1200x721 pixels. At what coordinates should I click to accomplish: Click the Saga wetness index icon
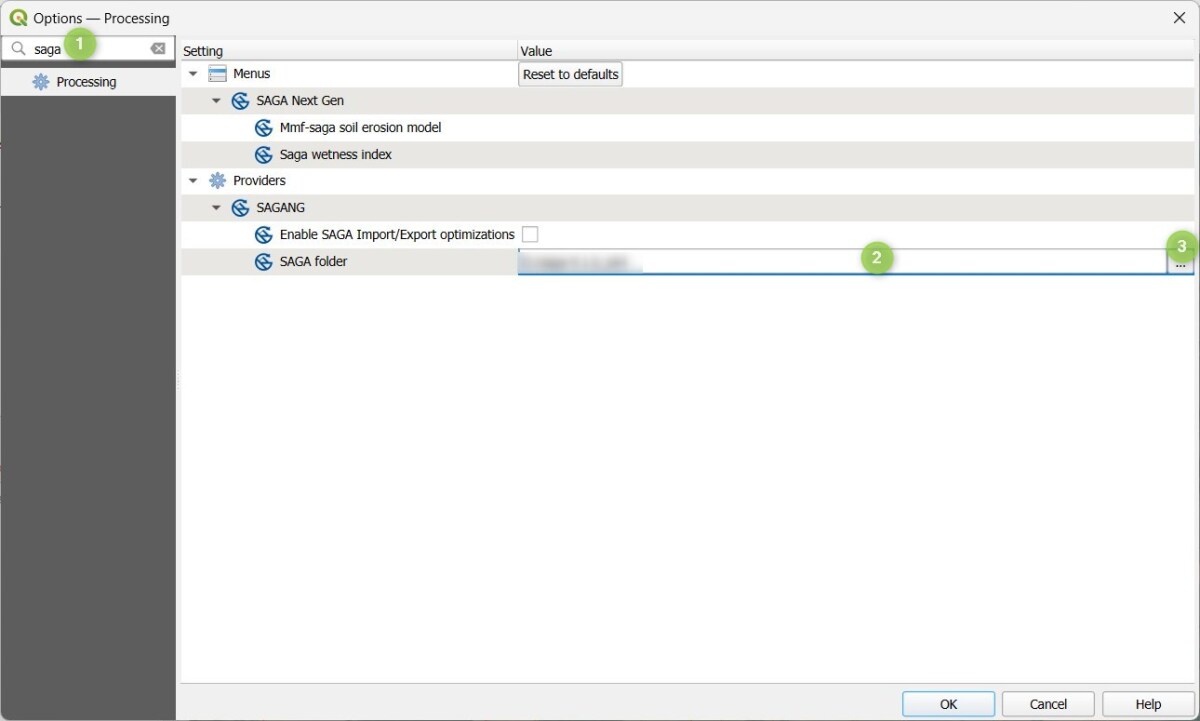tap(264, 155)
